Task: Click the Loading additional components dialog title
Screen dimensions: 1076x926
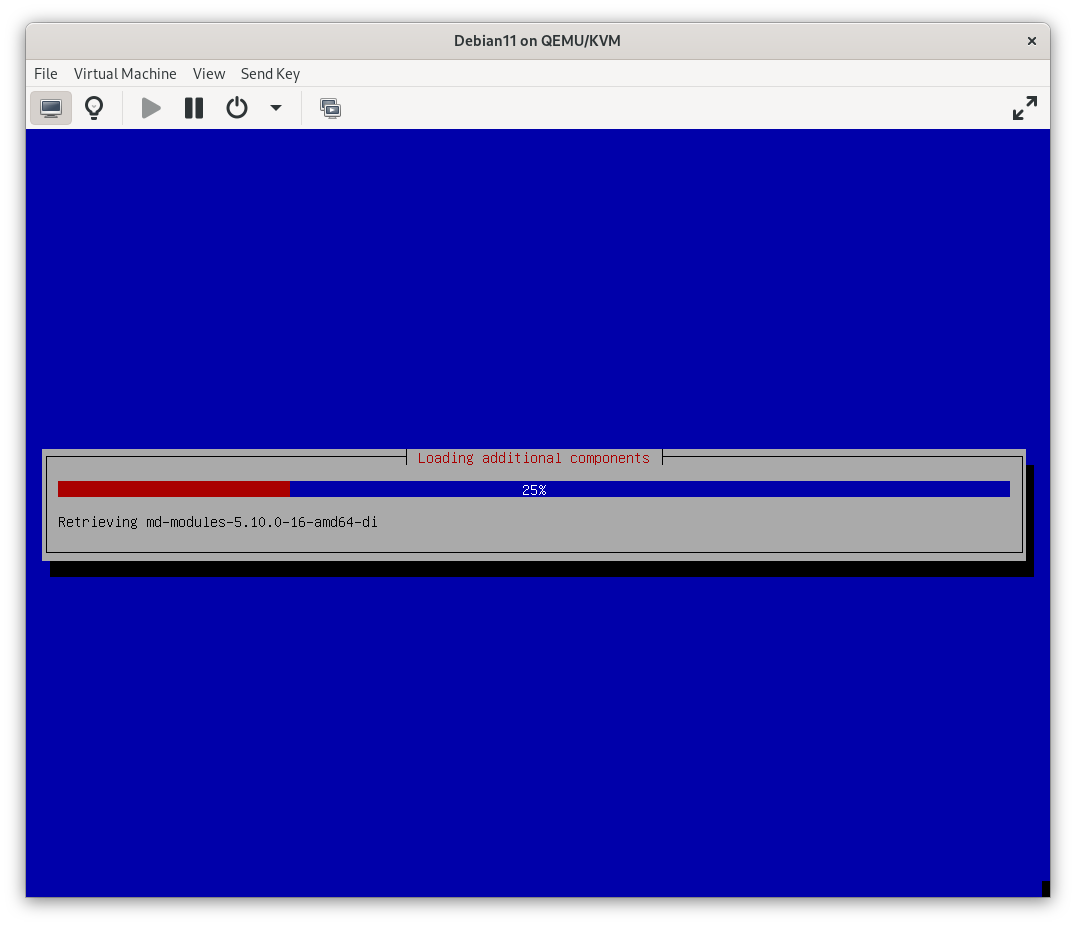Action: pyautogui.click(x=534, y=457)
